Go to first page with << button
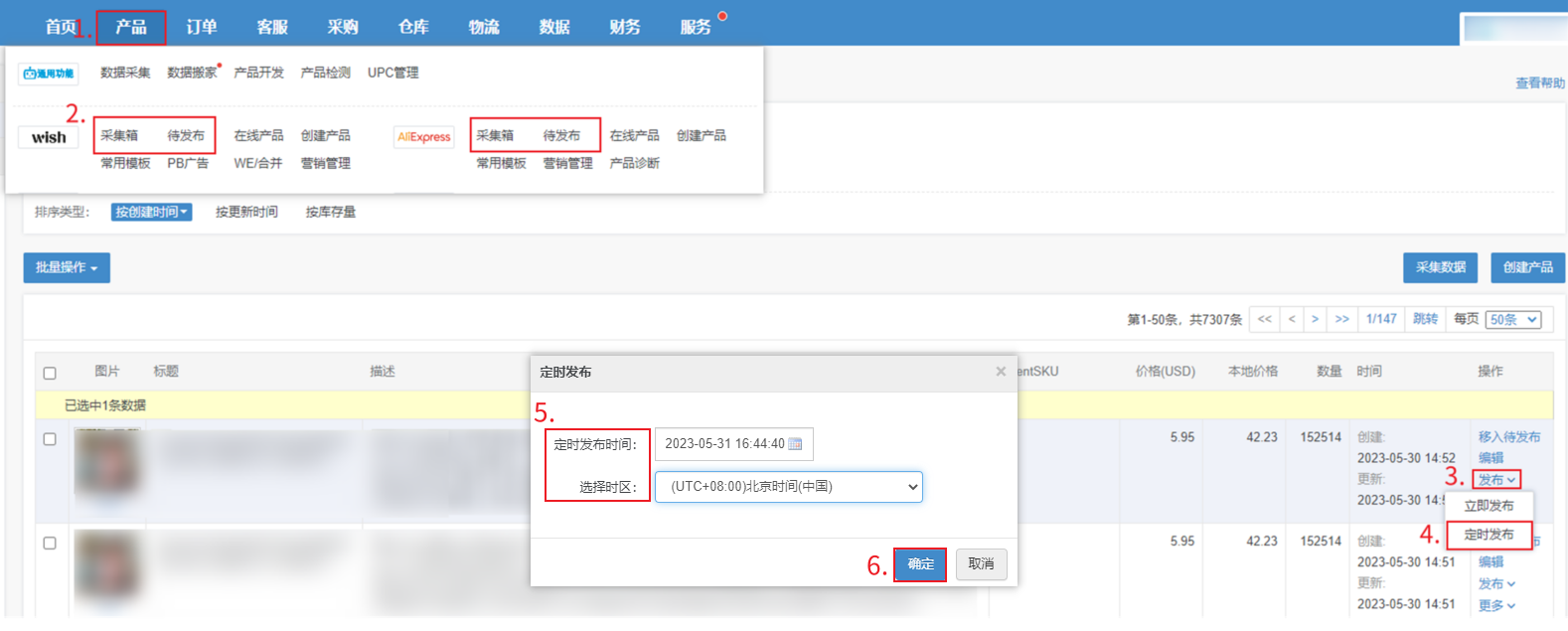This screenshot has width=1568, height=631. click(x=1264, y=319)
